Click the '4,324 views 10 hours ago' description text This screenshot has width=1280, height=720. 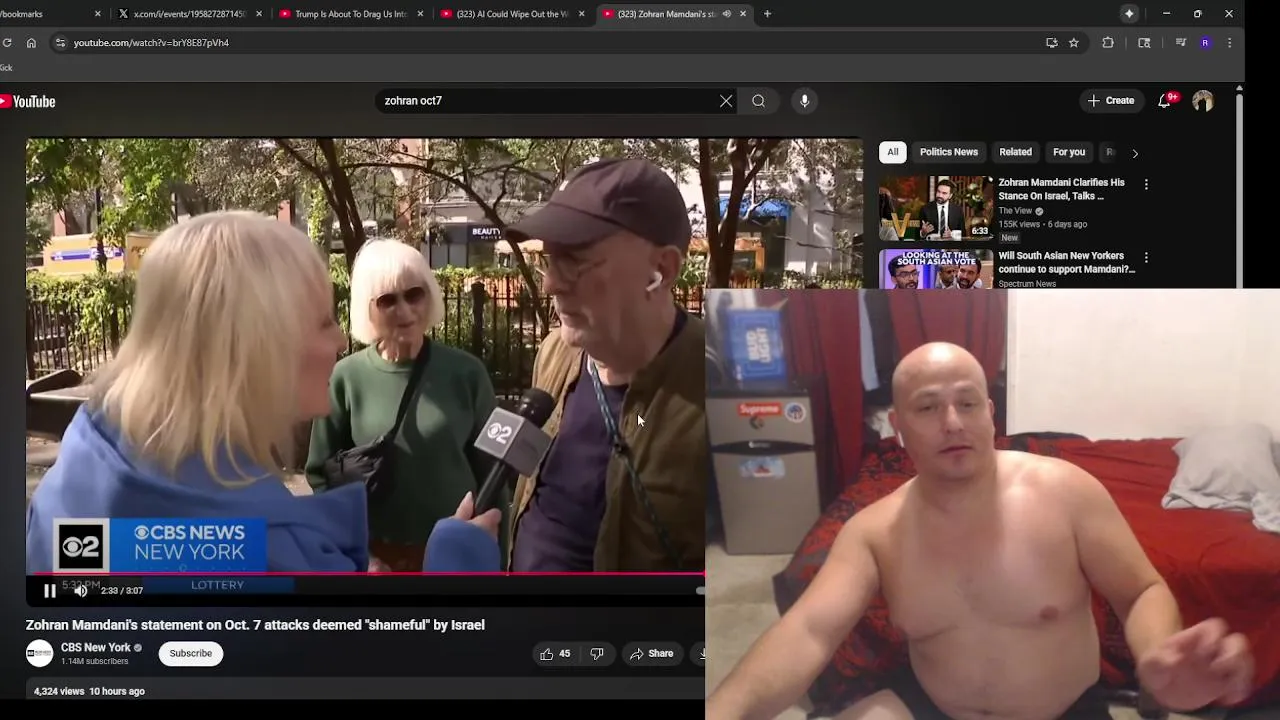click(x=89, y=691)
